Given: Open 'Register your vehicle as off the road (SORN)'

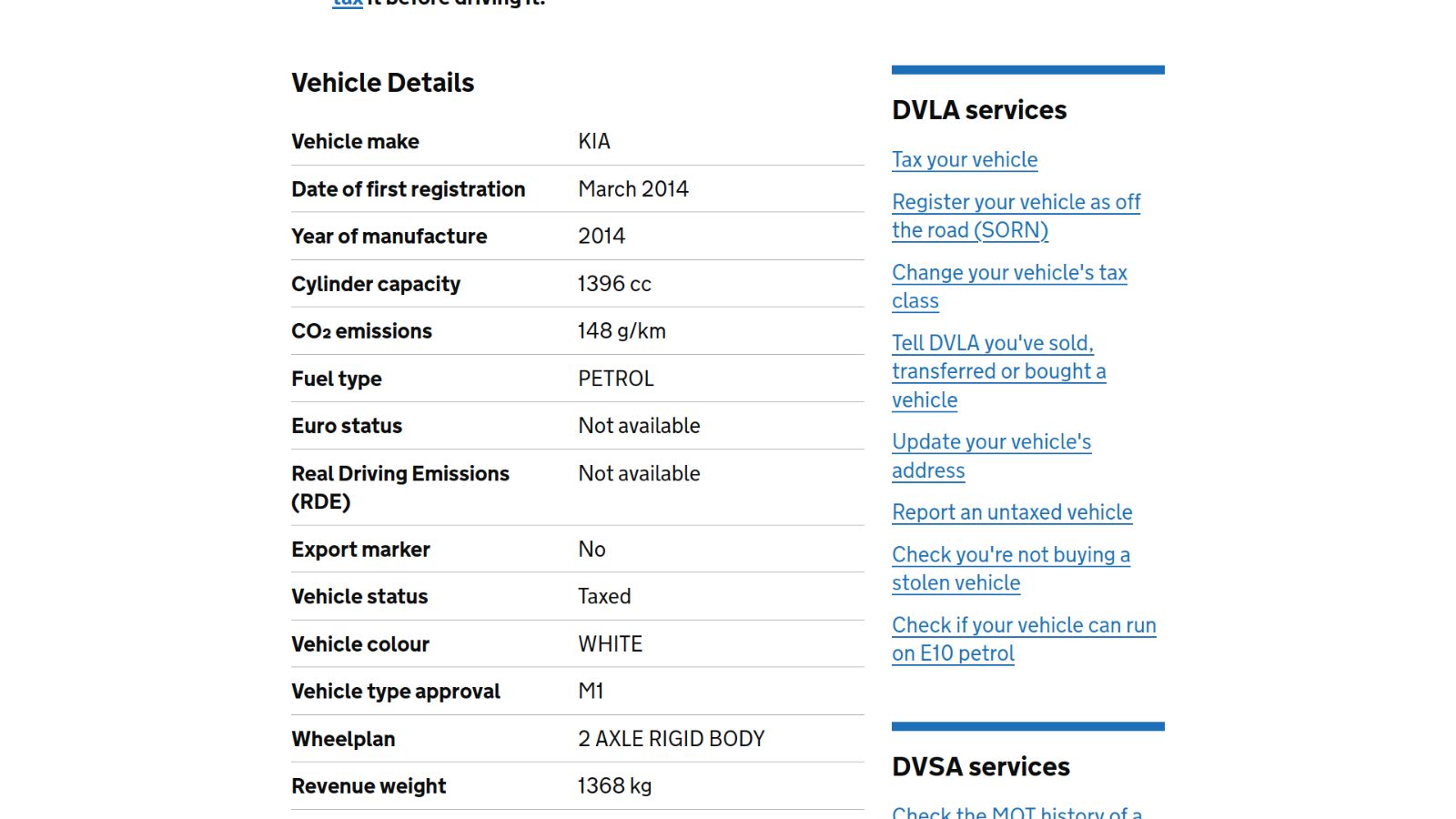Looking at the screenshot, I should tap(1016, 216).
